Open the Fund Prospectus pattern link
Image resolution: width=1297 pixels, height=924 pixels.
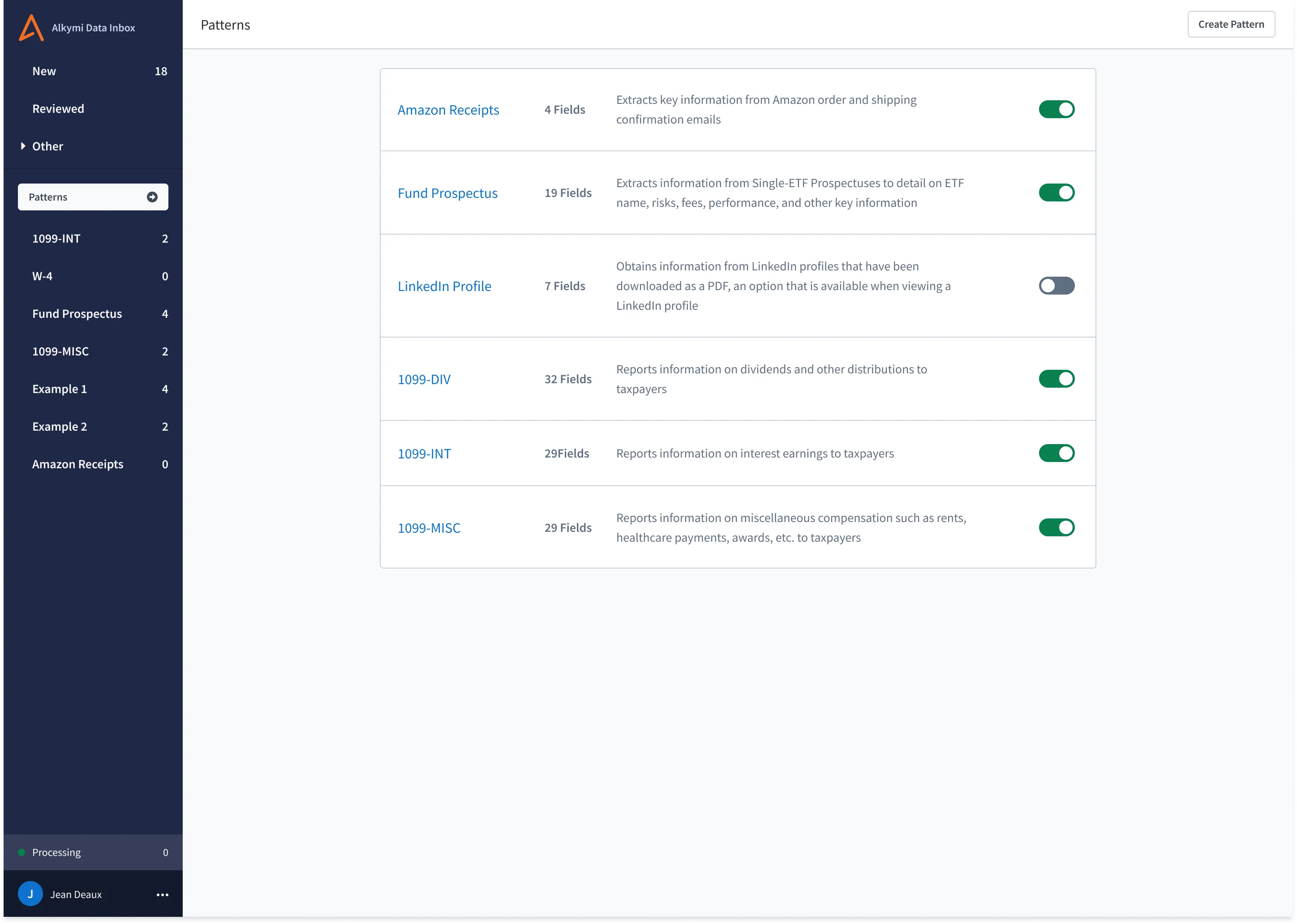[447, 193]
